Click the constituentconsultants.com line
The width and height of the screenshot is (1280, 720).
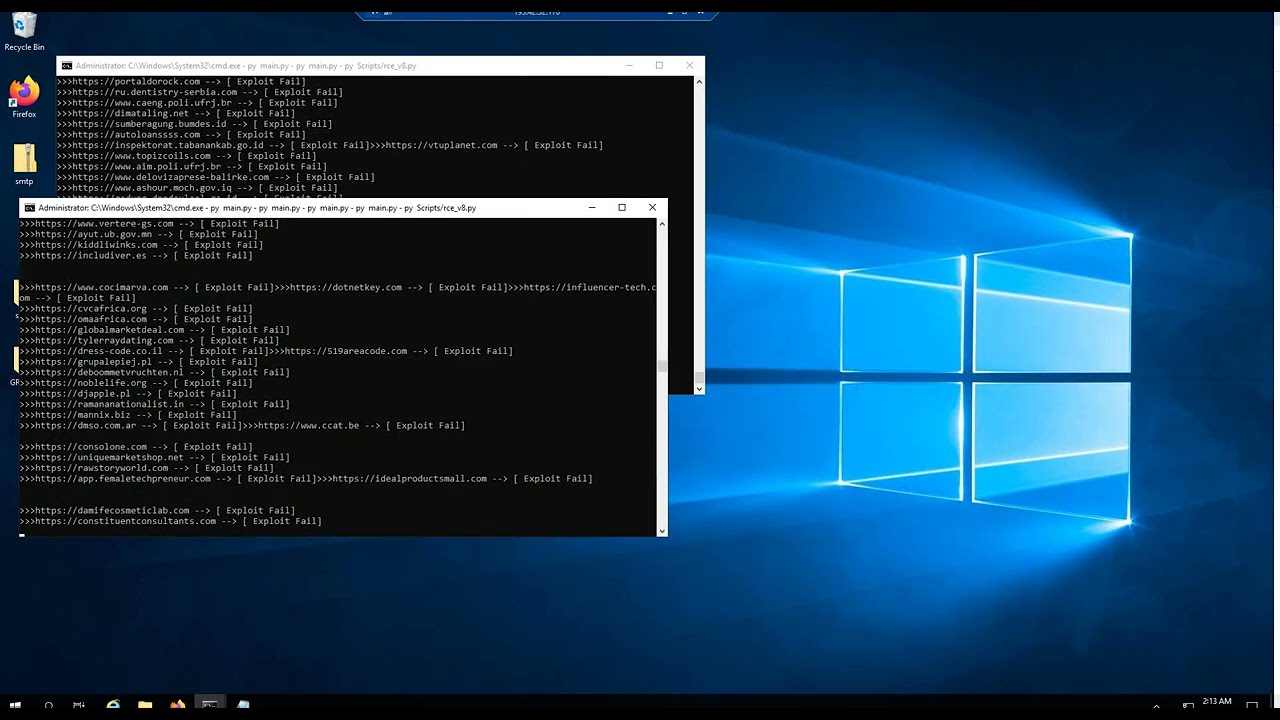tap(170, 521)
